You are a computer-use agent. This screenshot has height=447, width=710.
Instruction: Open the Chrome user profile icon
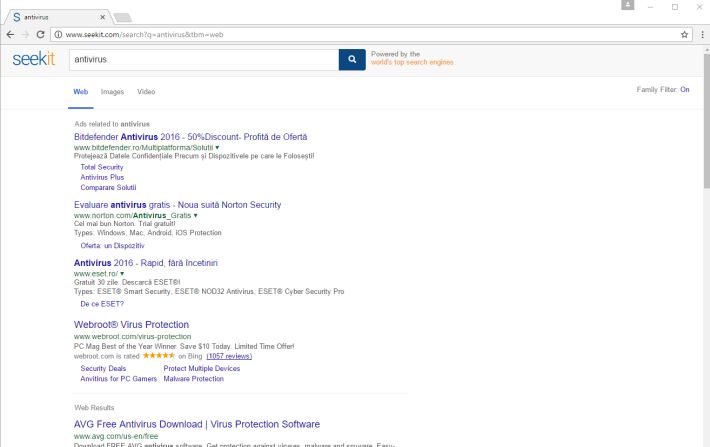[x=627, y=5]
